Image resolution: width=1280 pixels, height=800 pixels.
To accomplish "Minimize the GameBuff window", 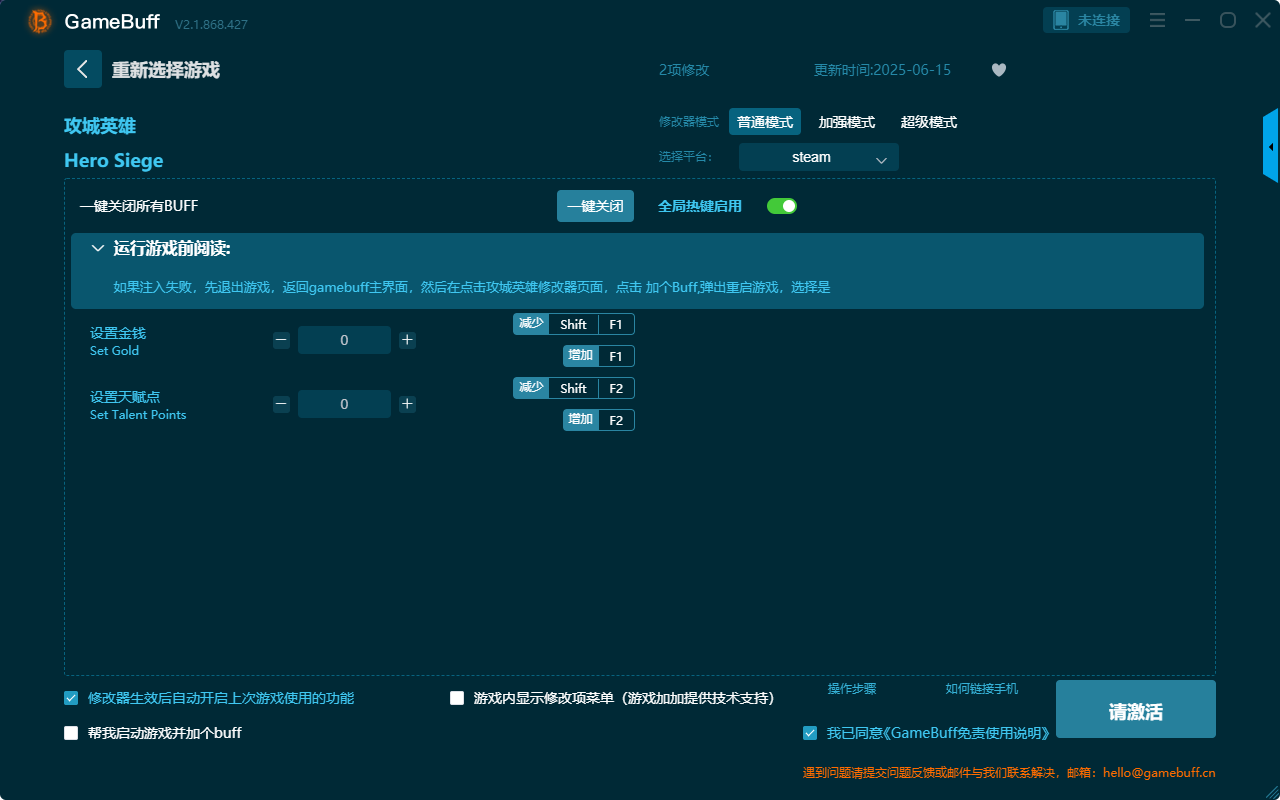I will (1192, 20).
